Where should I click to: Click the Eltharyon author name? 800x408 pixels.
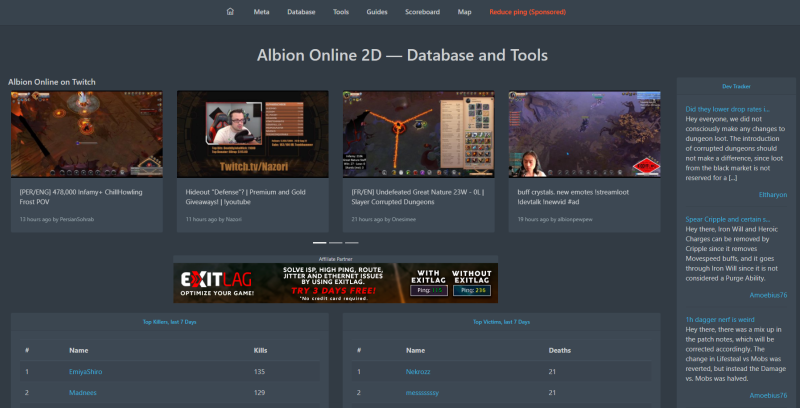pos(773,195)
